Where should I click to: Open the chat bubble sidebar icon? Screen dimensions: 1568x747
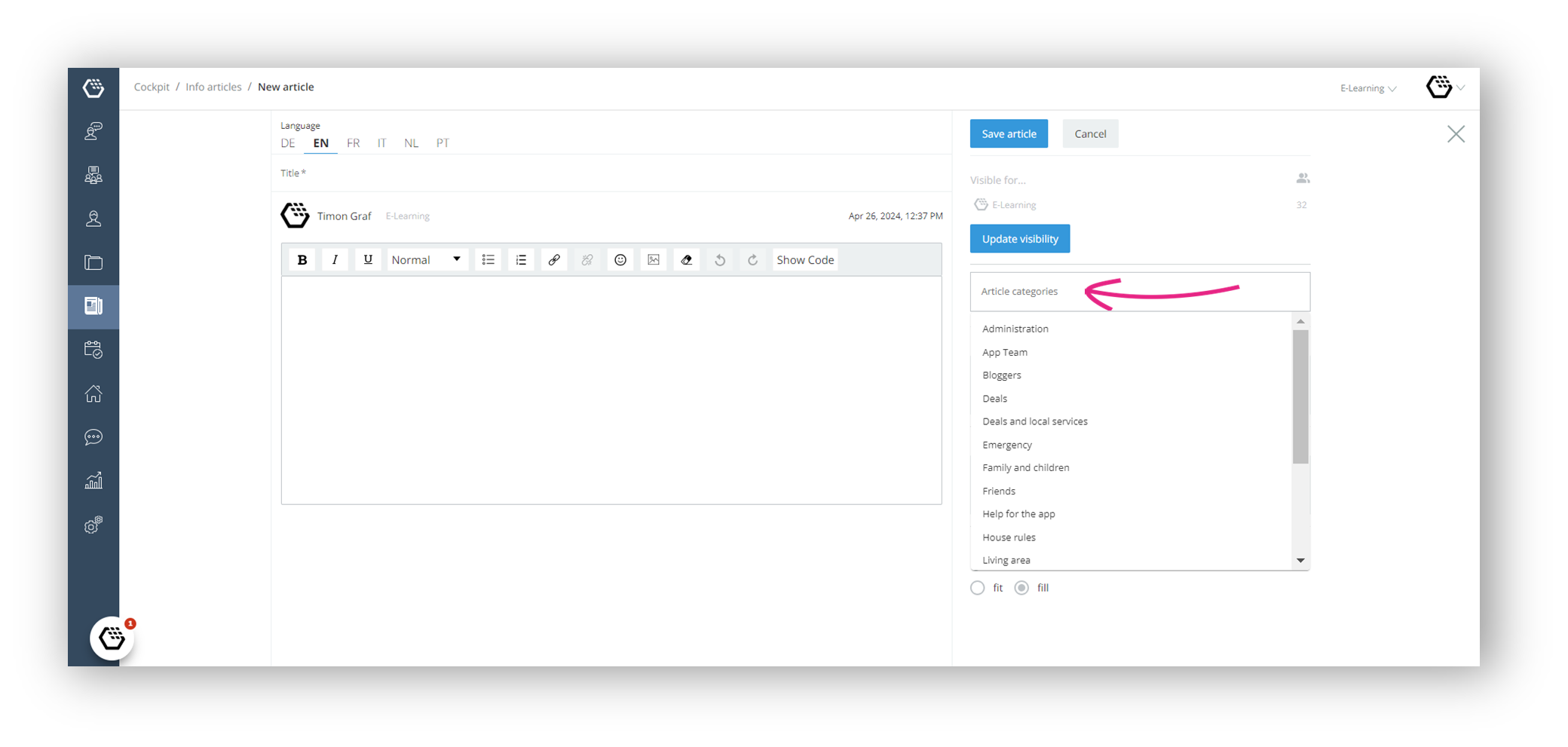click(x=93, y=437)
